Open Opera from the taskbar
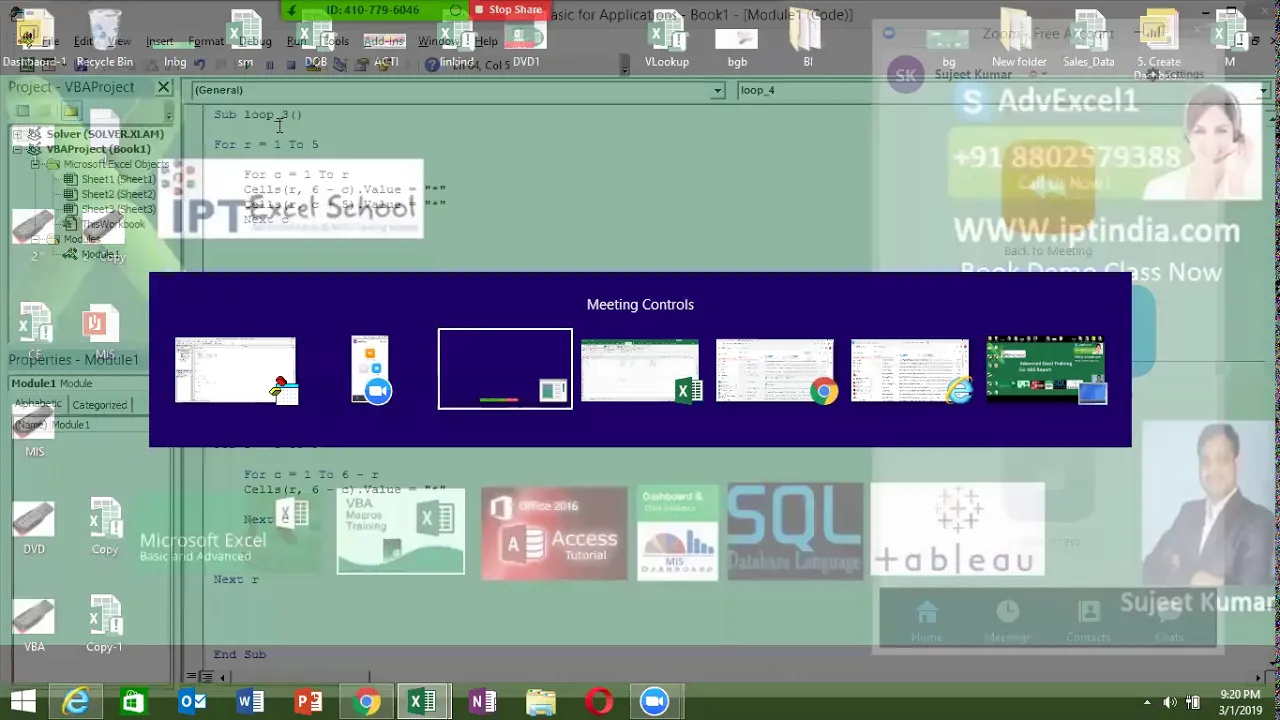The width and height of the screenshot is (1280, 720). tap(598, 702)
